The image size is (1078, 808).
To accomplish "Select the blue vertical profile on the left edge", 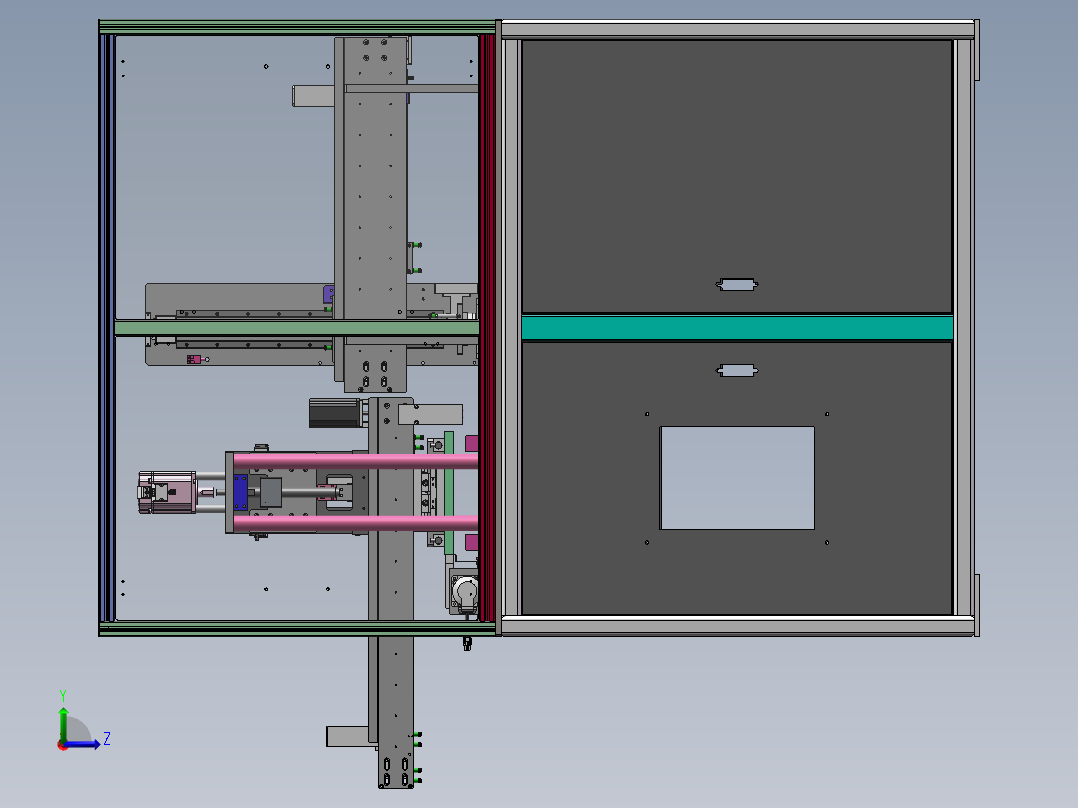I will tap(107, 328).
